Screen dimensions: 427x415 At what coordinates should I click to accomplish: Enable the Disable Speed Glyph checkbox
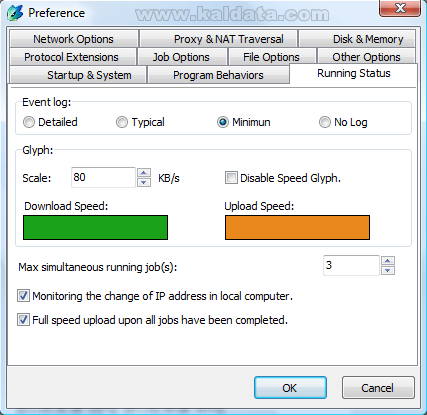click(x=231, y=178)
